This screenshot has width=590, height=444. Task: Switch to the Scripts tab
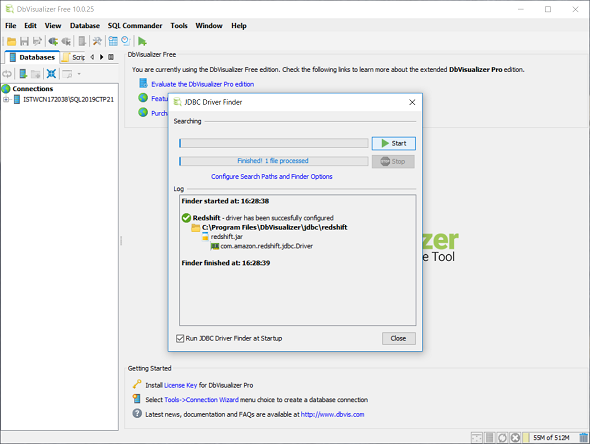[74, 57]
